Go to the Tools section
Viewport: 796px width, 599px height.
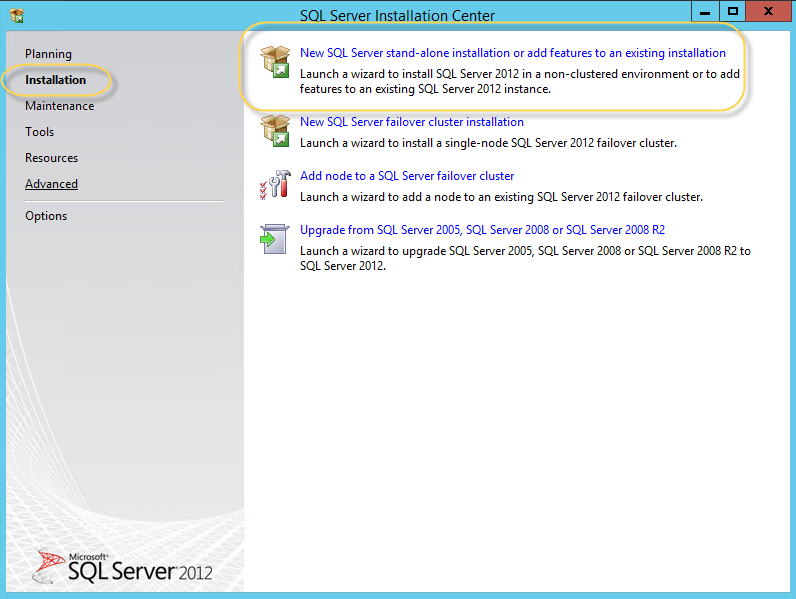pos(40,132)
